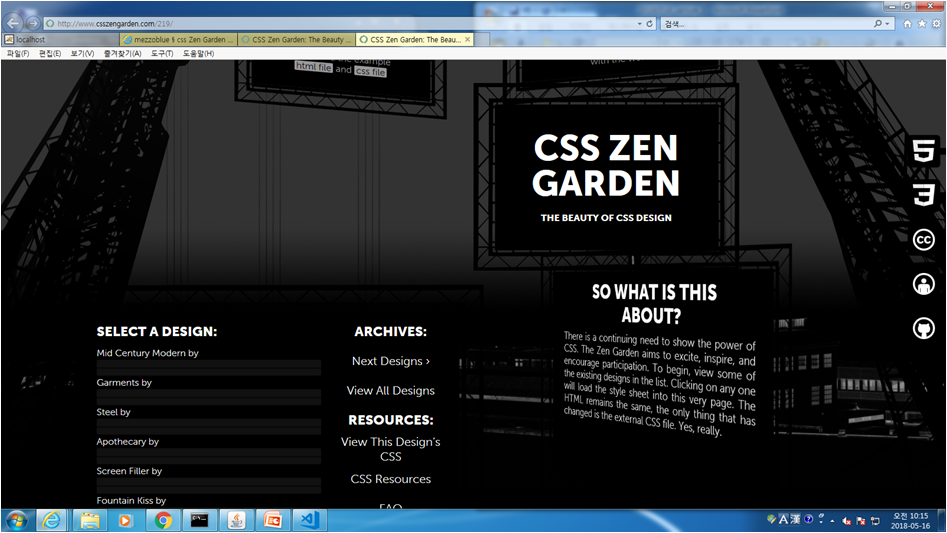Open the 즐겨찾기(A) menu
Screen dimensions: 947x533
123,53
